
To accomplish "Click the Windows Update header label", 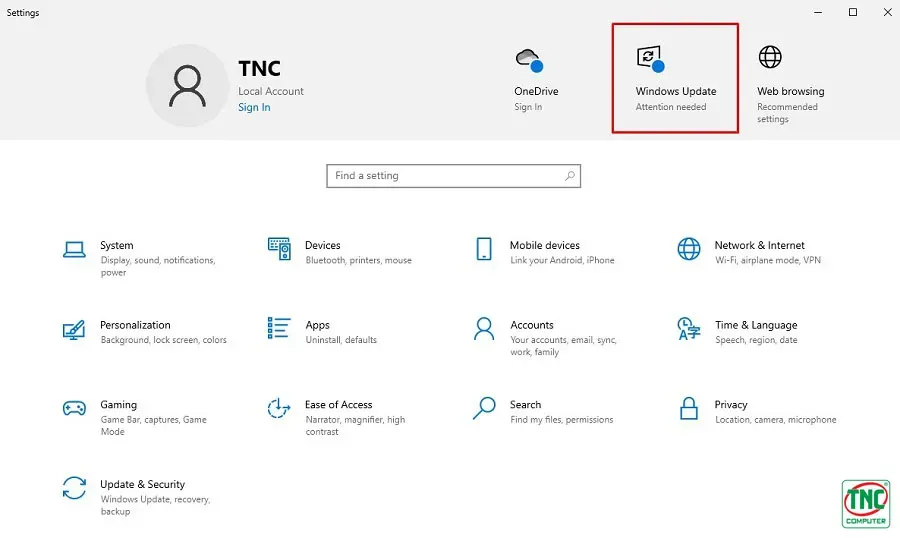I will 676,91.
